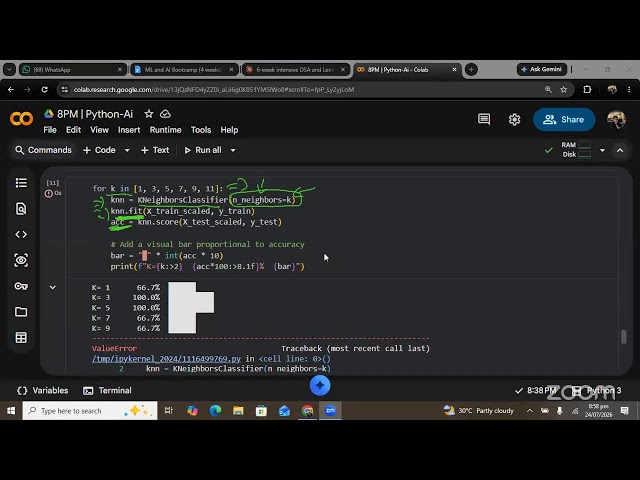This screenshot has width=640, height=480.
Task: Open the Terminal panel at bottom
Action: pos(107,391)
